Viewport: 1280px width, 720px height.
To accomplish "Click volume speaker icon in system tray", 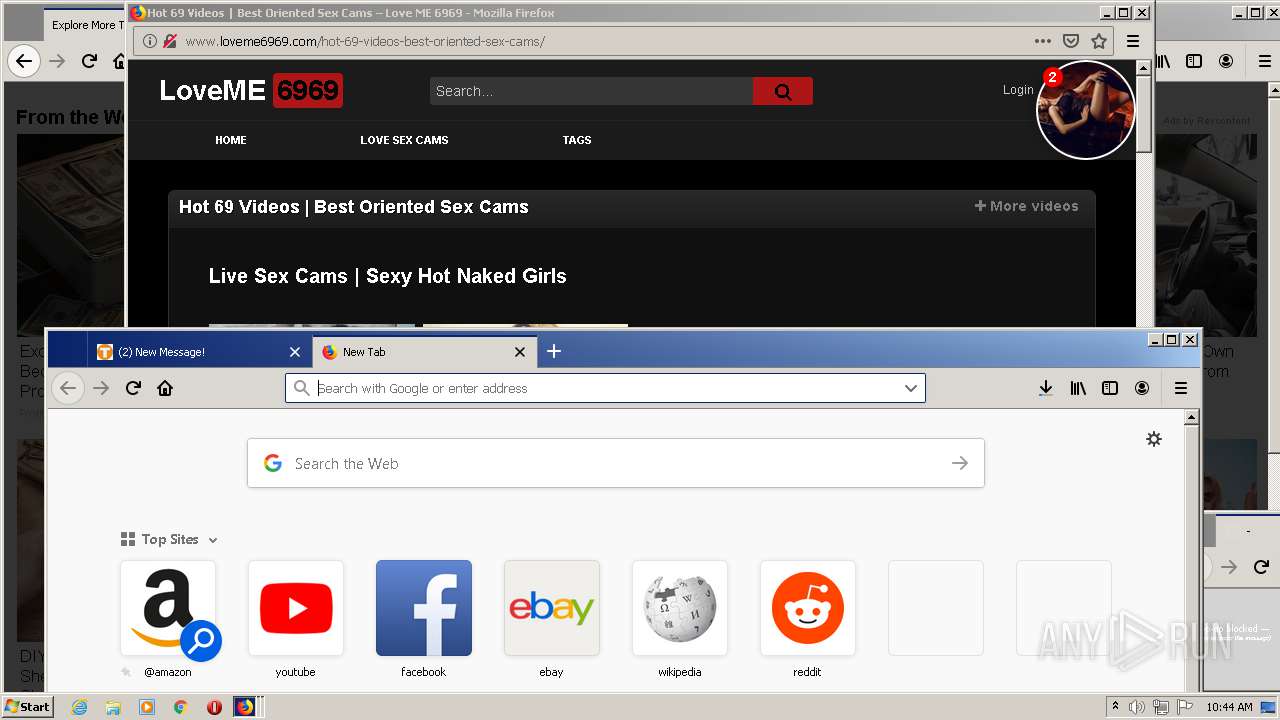I will 1138,707.
